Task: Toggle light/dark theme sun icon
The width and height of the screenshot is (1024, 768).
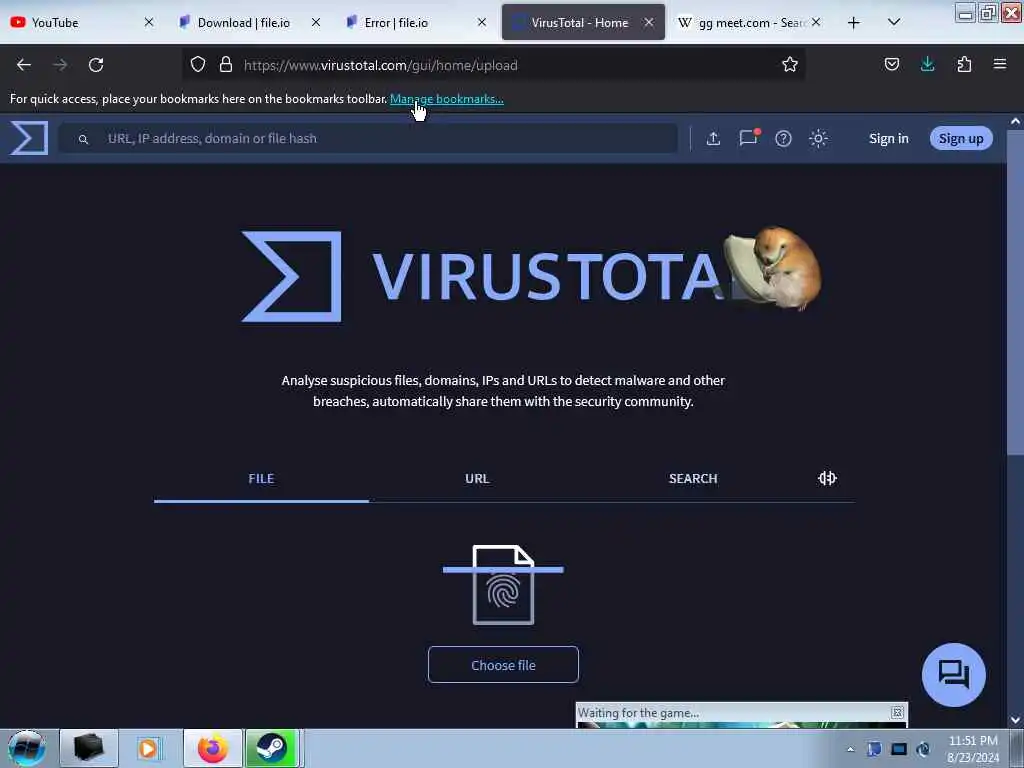Action: pos(818,138)
